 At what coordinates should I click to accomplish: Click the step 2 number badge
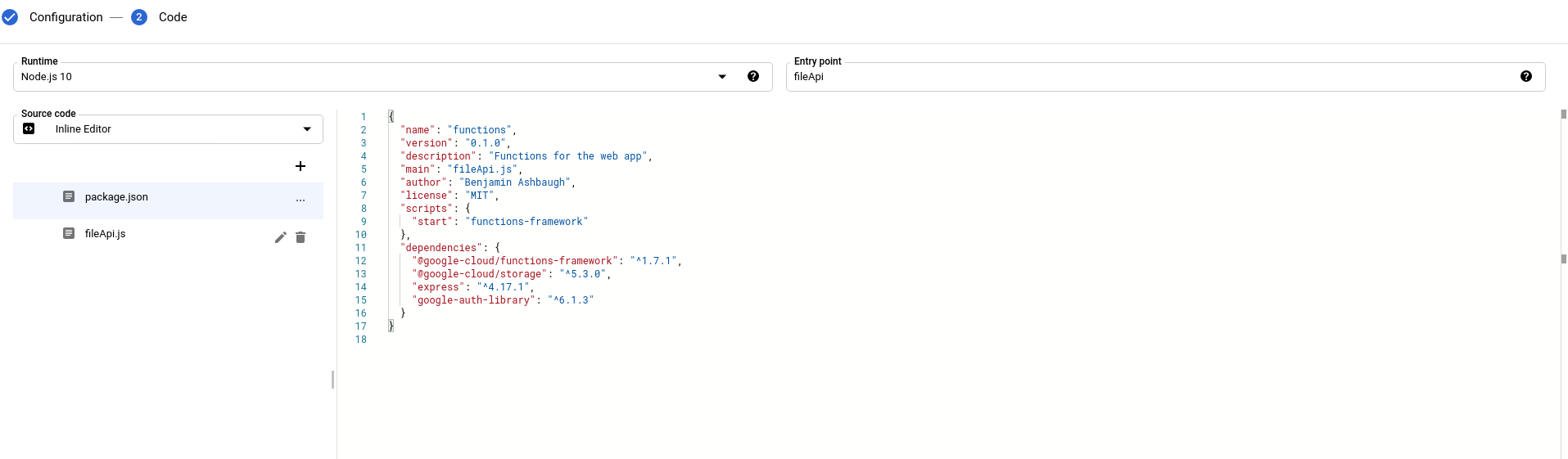[139, 17]
